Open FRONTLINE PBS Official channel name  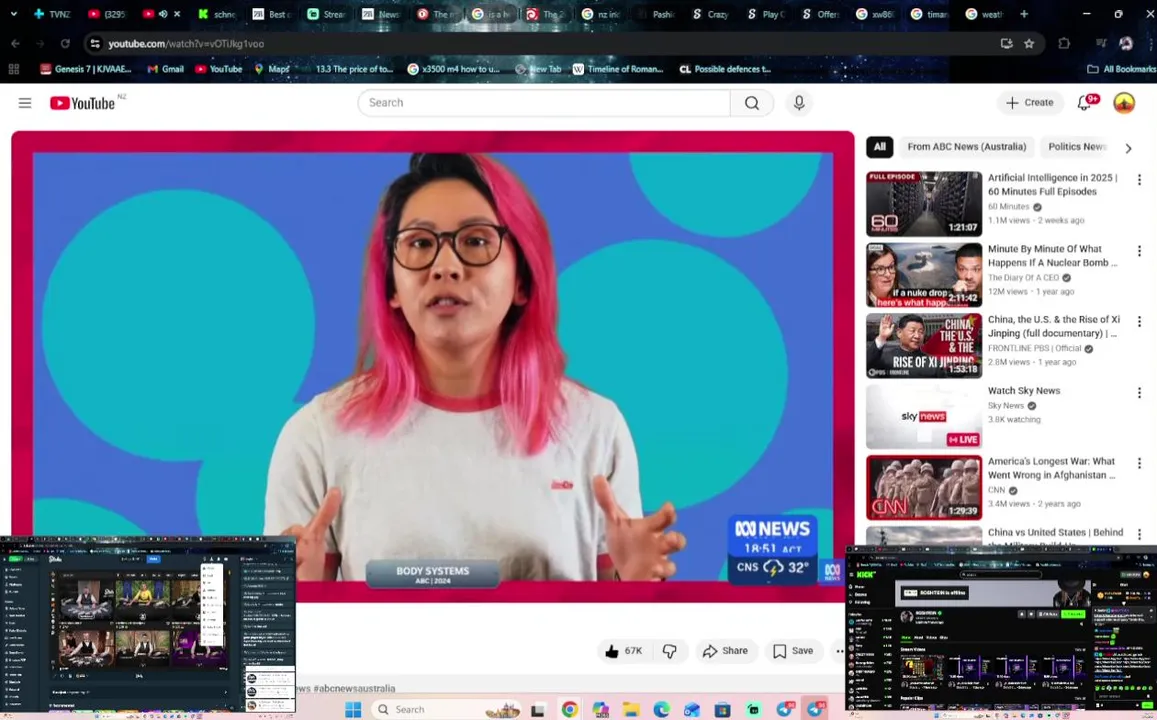tap(1035, 348)
